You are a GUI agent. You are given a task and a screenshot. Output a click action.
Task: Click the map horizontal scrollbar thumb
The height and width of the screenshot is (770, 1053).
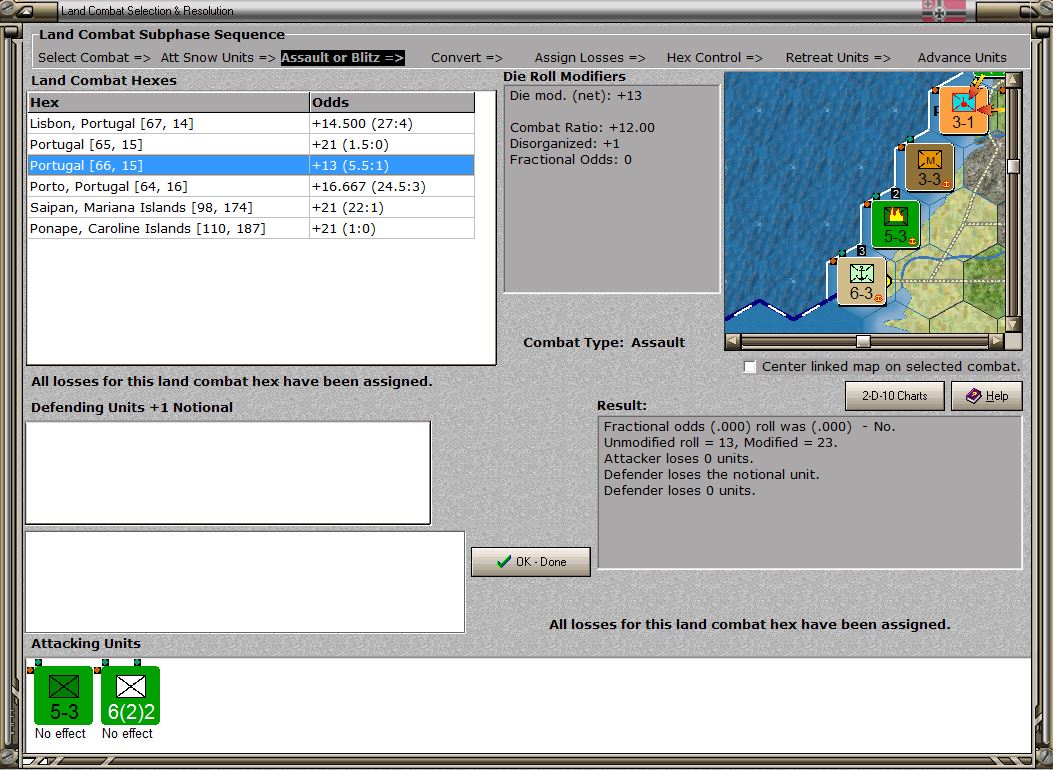(863, 342)
